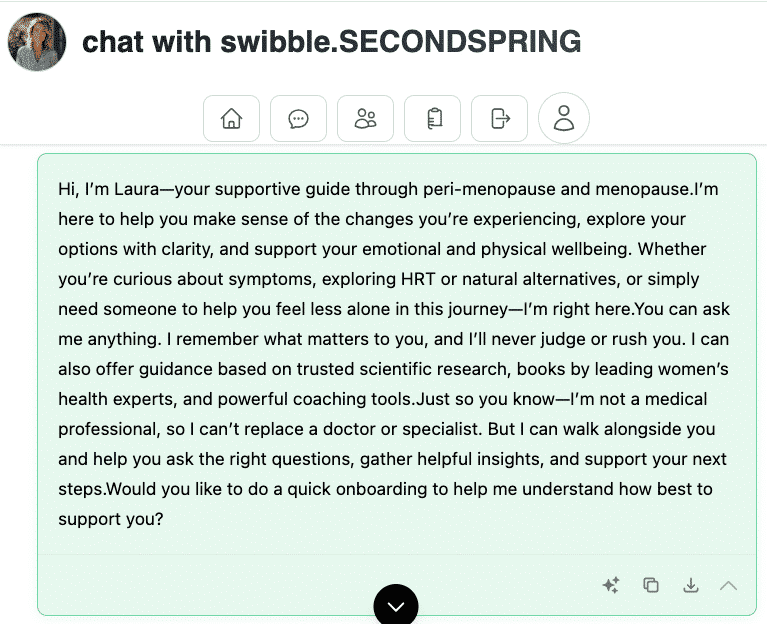This screenshot has width=767, height=624.
Task: Click the logout exit-arrow icon
Action: (x=499, y=119)
